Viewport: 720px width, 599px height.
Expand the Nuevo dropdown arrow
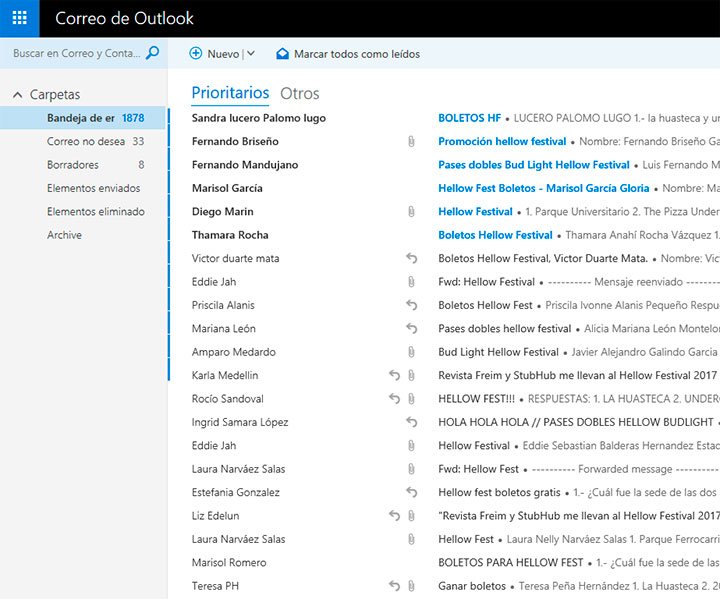point(250,54)
